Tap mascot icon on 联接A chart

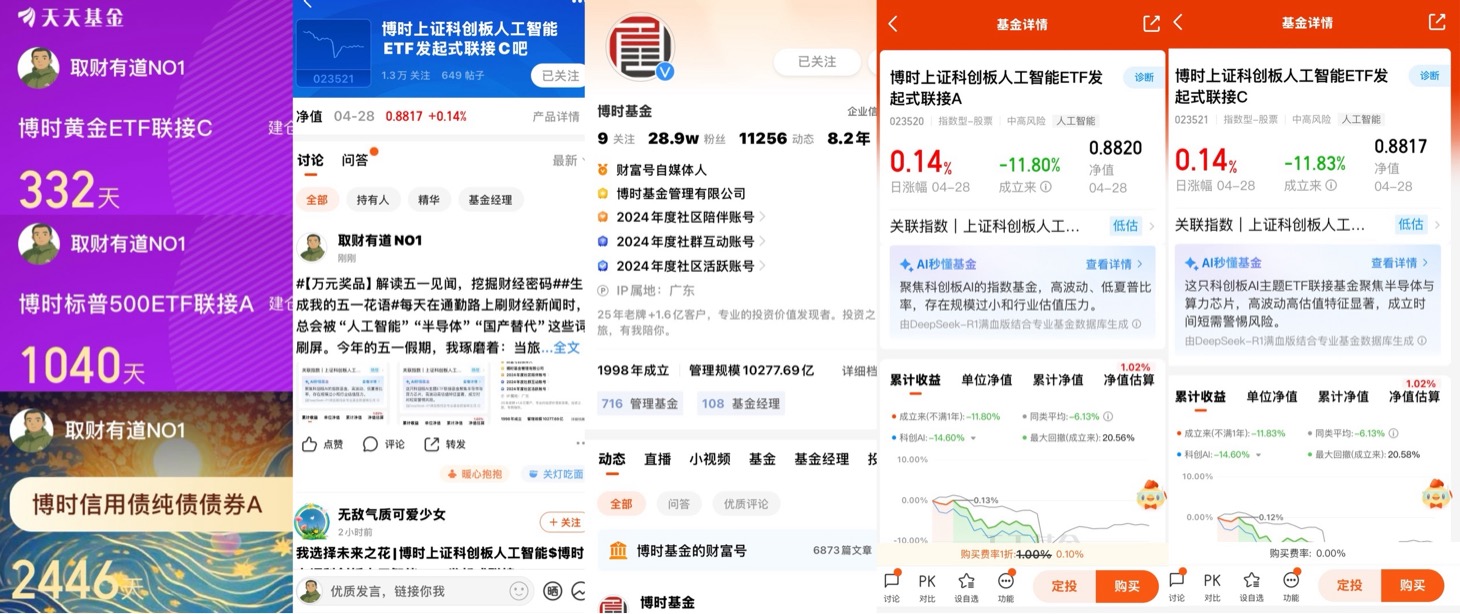1151,495
